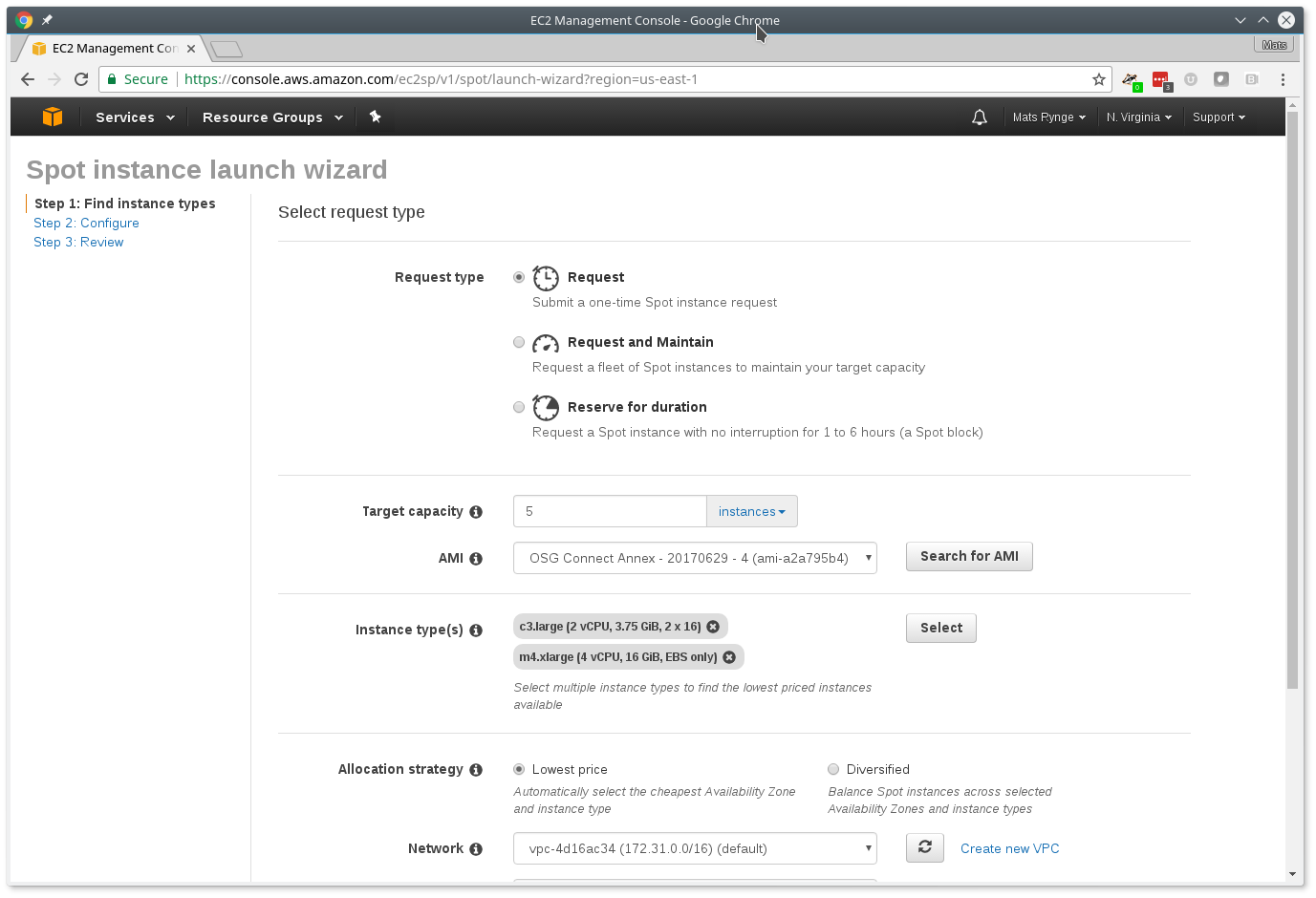1316x898 pixels.
Task: Go to Step 2: Configure
Action: point(86,223)
